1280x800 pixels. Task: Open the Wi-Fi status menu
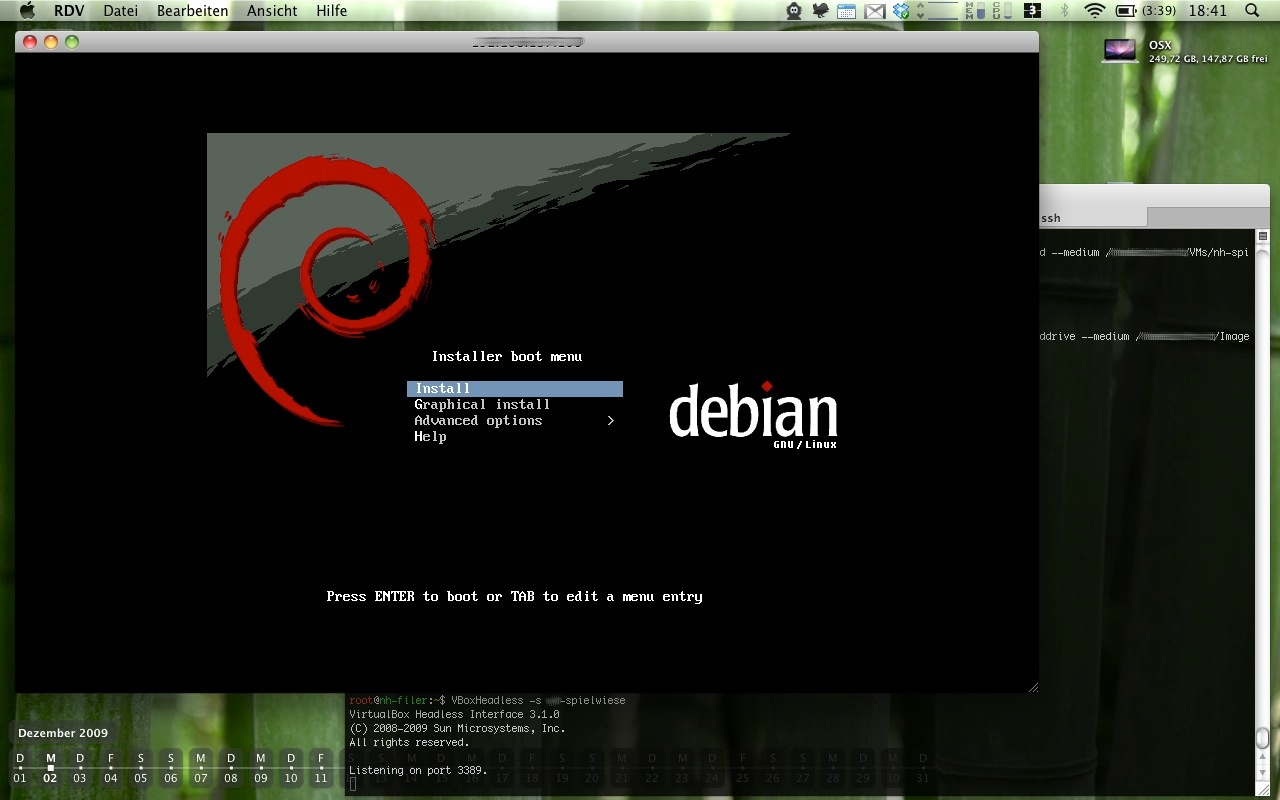click(x=1094, y=11)
